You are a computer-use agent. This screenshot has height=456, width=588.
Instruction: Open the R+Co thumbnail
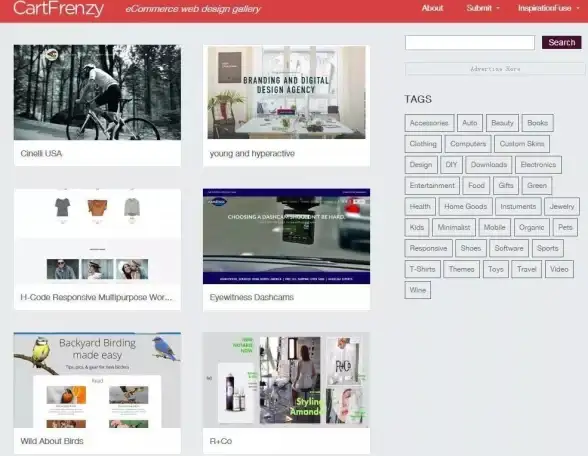[x=286, y=380]
